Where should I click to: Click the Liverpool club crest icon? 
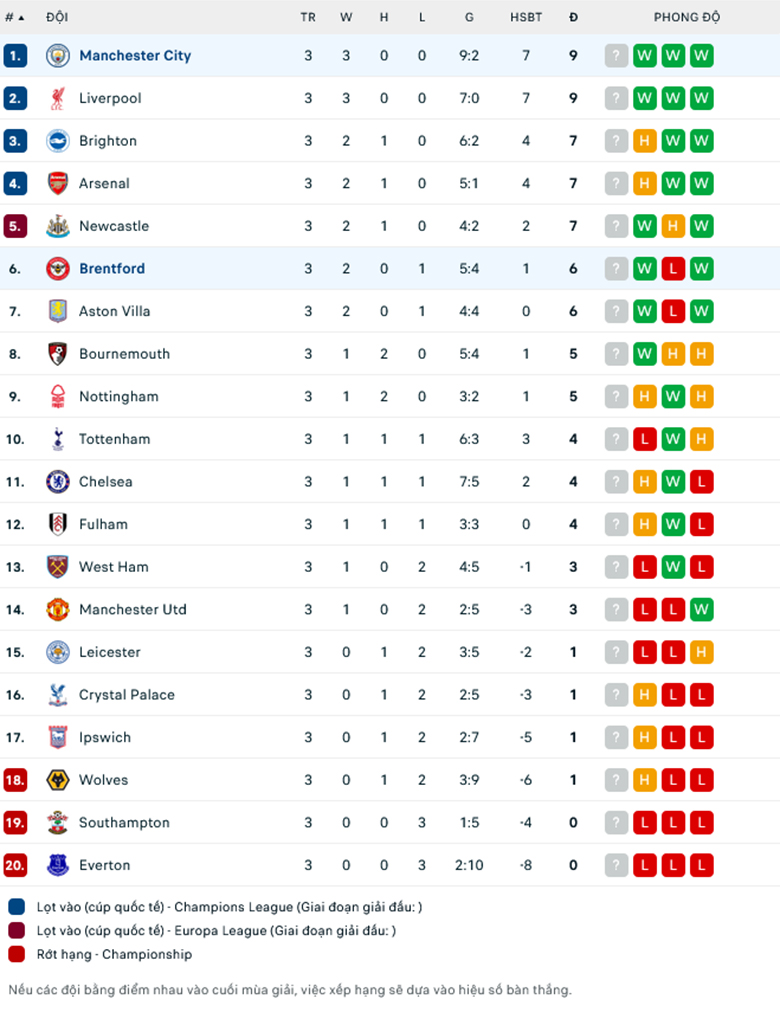[x=58, y=98]
